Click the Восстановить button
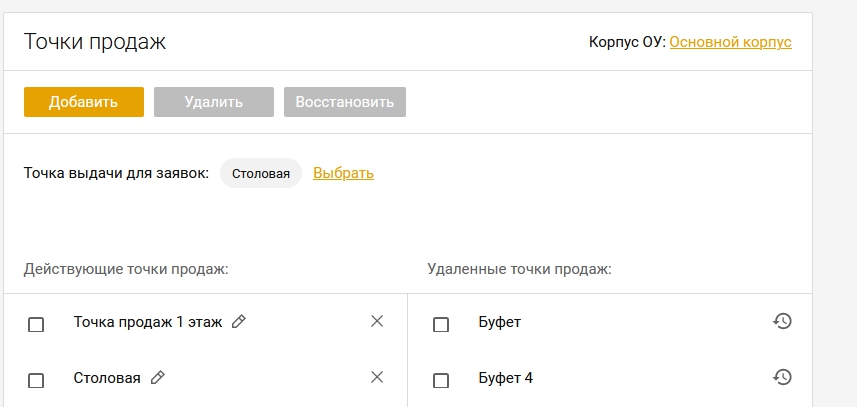 (x=345, y=102)
